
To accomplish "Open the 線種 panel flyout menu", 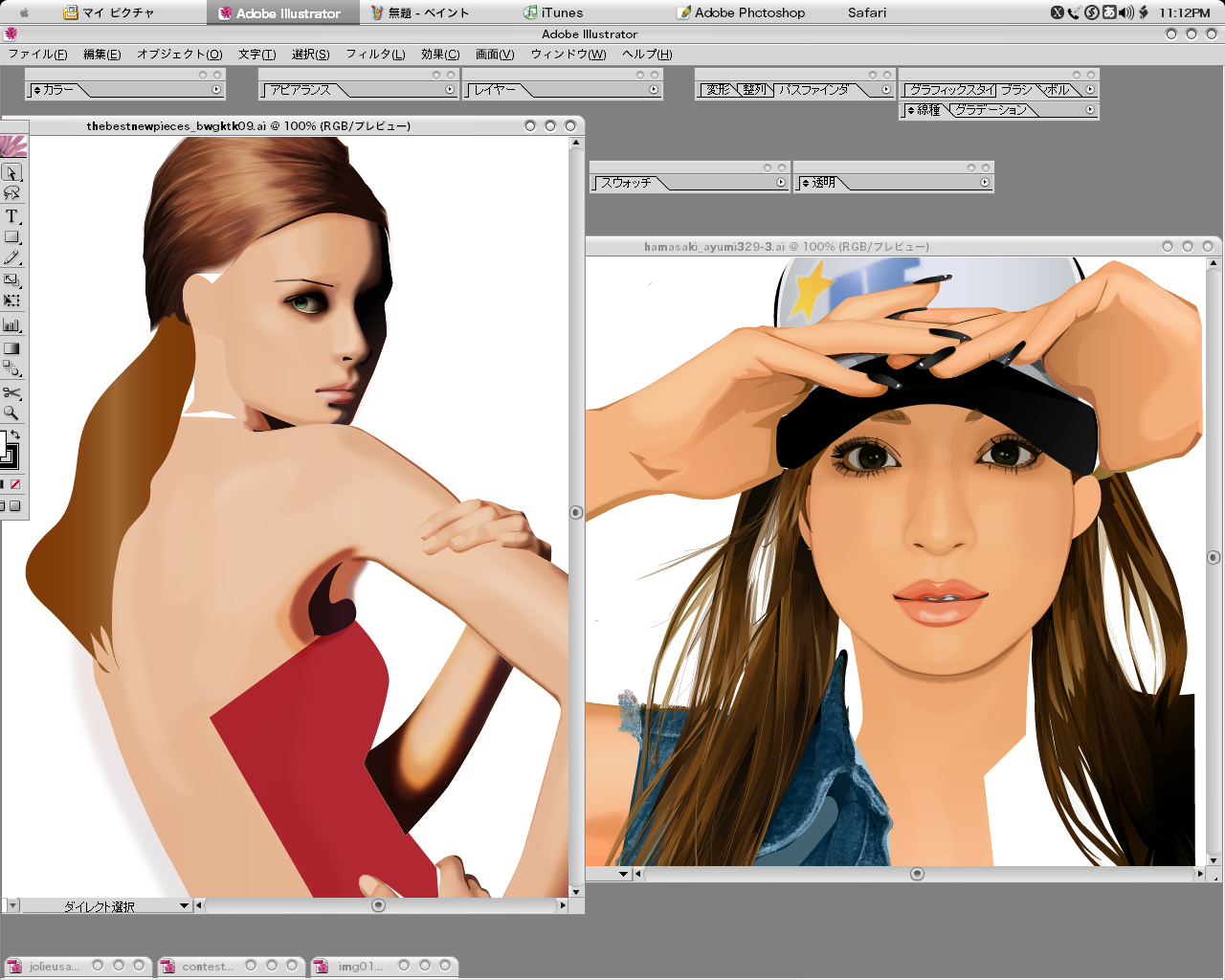I will pyautogui.click(x=1090, y=110).
